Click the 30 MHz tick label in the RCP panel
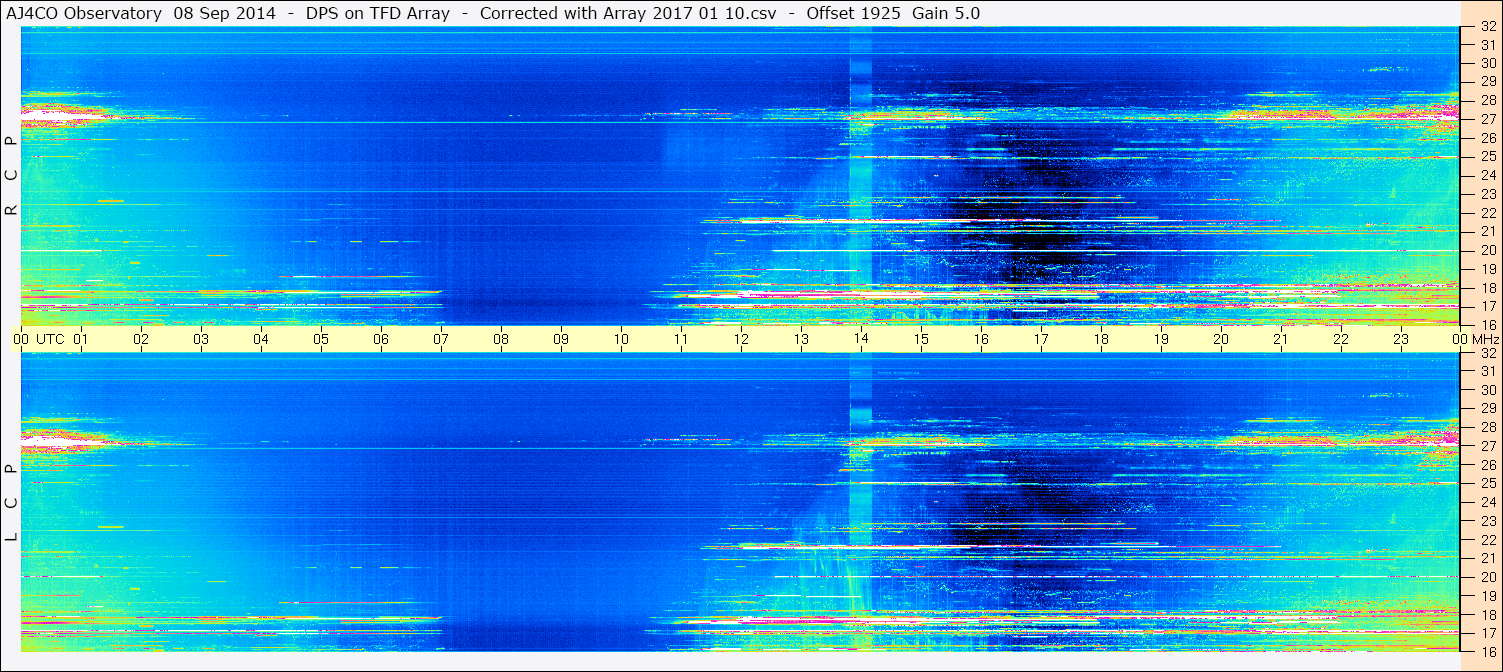Image resolution: width=1503 pixels, height=672 pixels. click(x=1487, y=63)
